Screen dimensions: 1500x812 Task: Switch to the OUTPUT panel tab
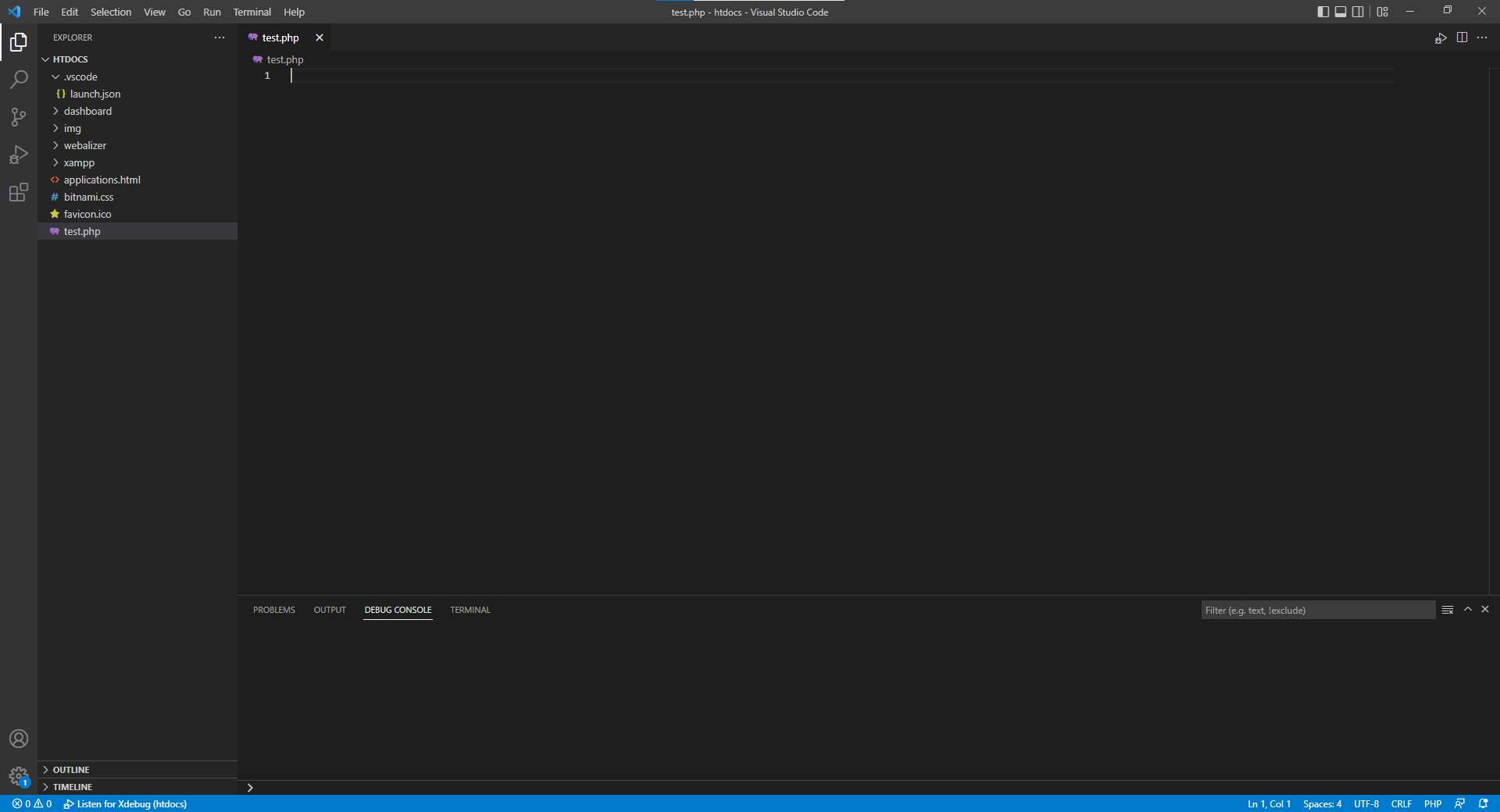[330, 610]
